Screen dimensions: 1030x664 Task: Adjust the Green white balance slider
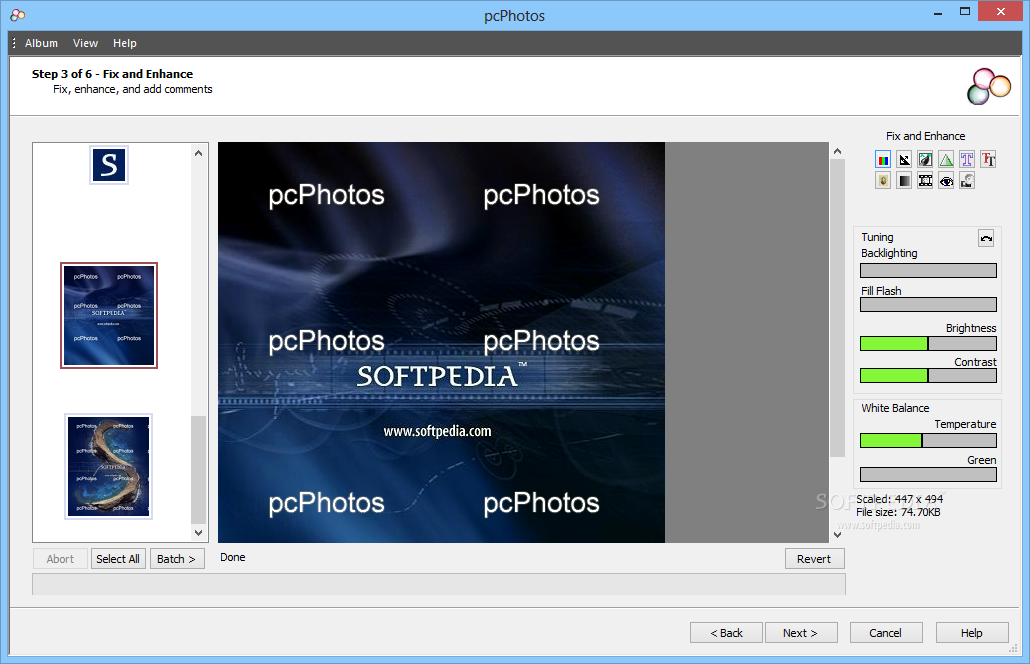pyautogui.click(x=928, y=475)
